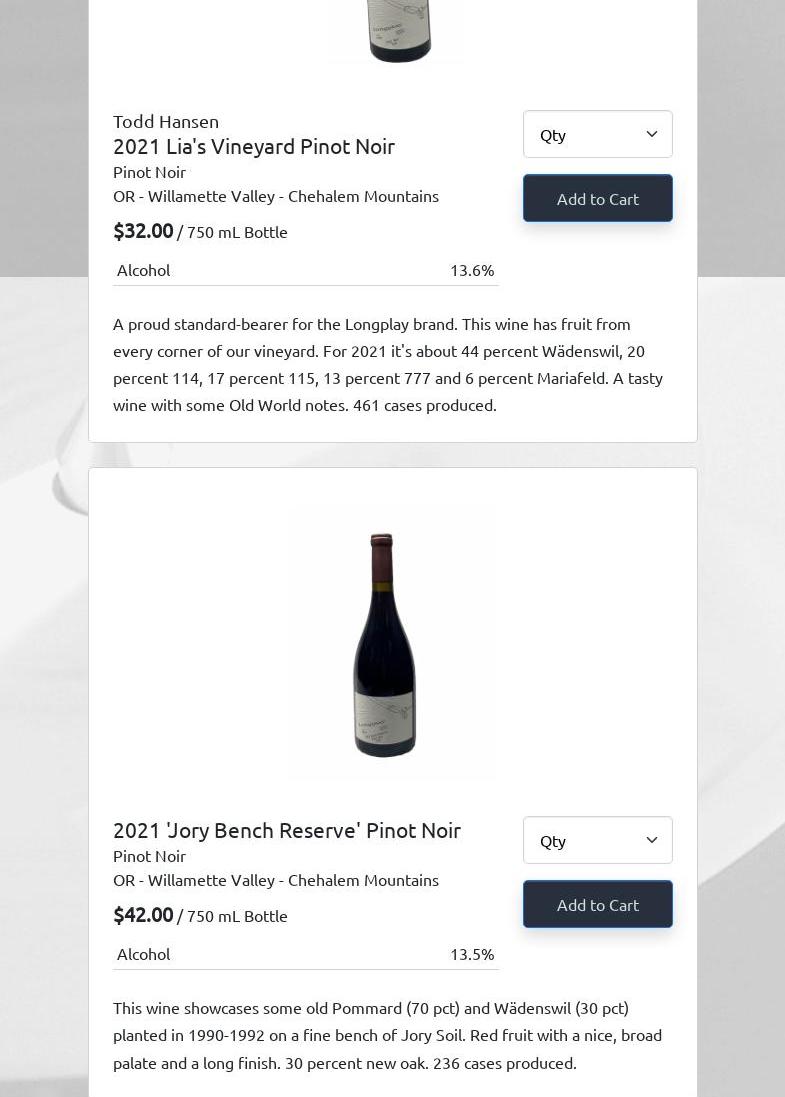785x1097 pixels.
Task: Add Jory Bench Reserve Pinot Noir to cart
Action: tap(597, 904)
